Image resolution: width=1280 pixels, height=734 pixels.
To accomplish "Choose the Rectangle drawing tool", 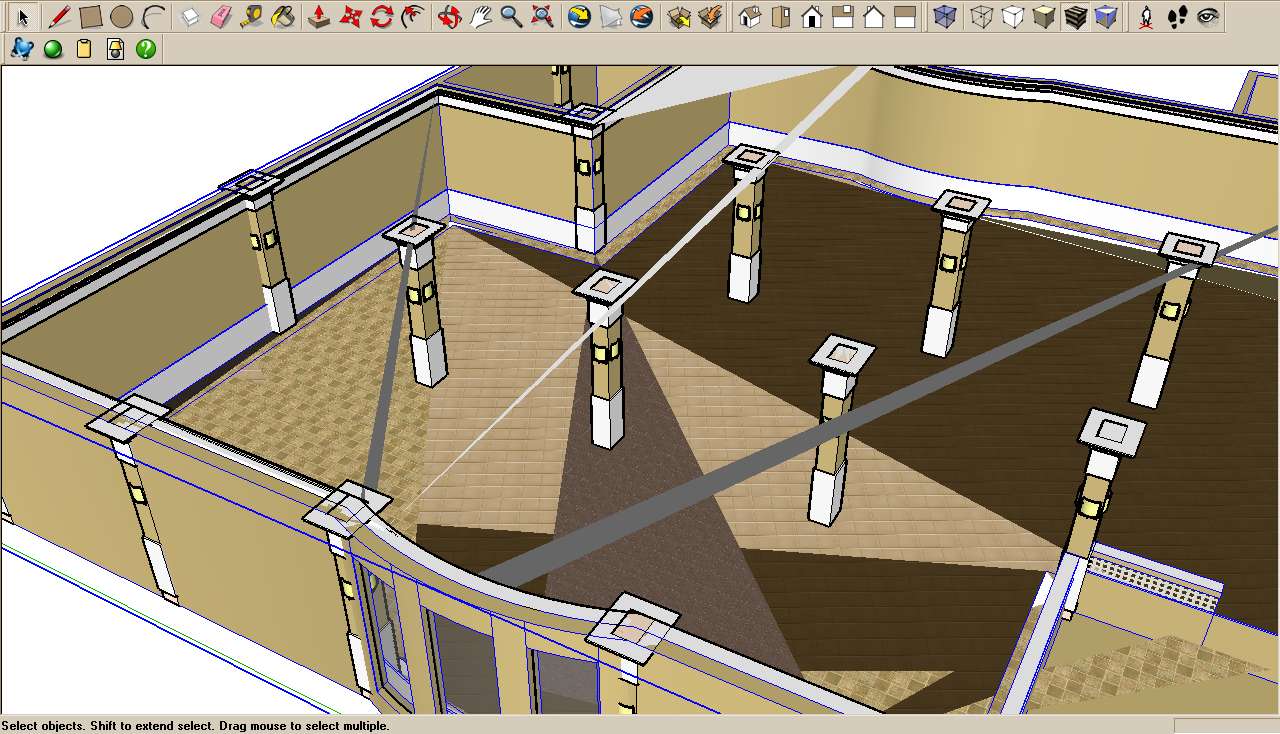I will 90,17.
